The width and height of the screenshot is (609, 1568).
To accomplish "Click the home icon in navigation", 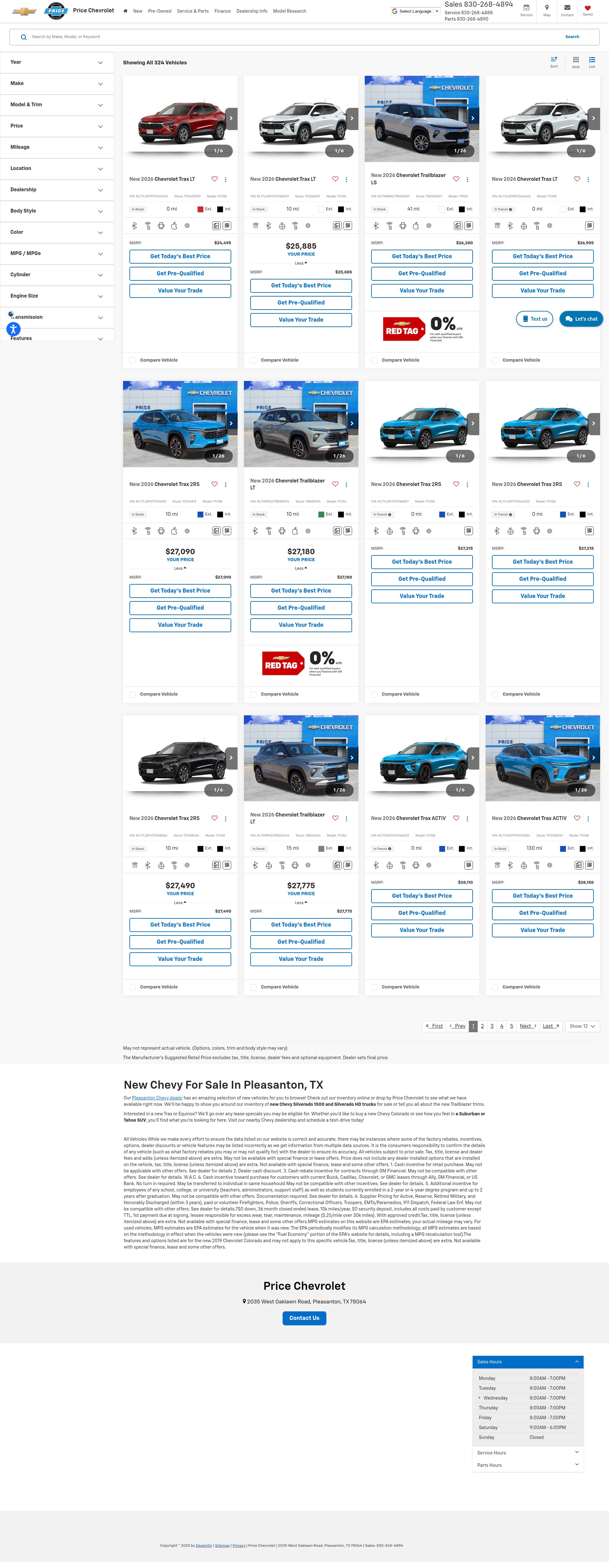I will 125,11.
